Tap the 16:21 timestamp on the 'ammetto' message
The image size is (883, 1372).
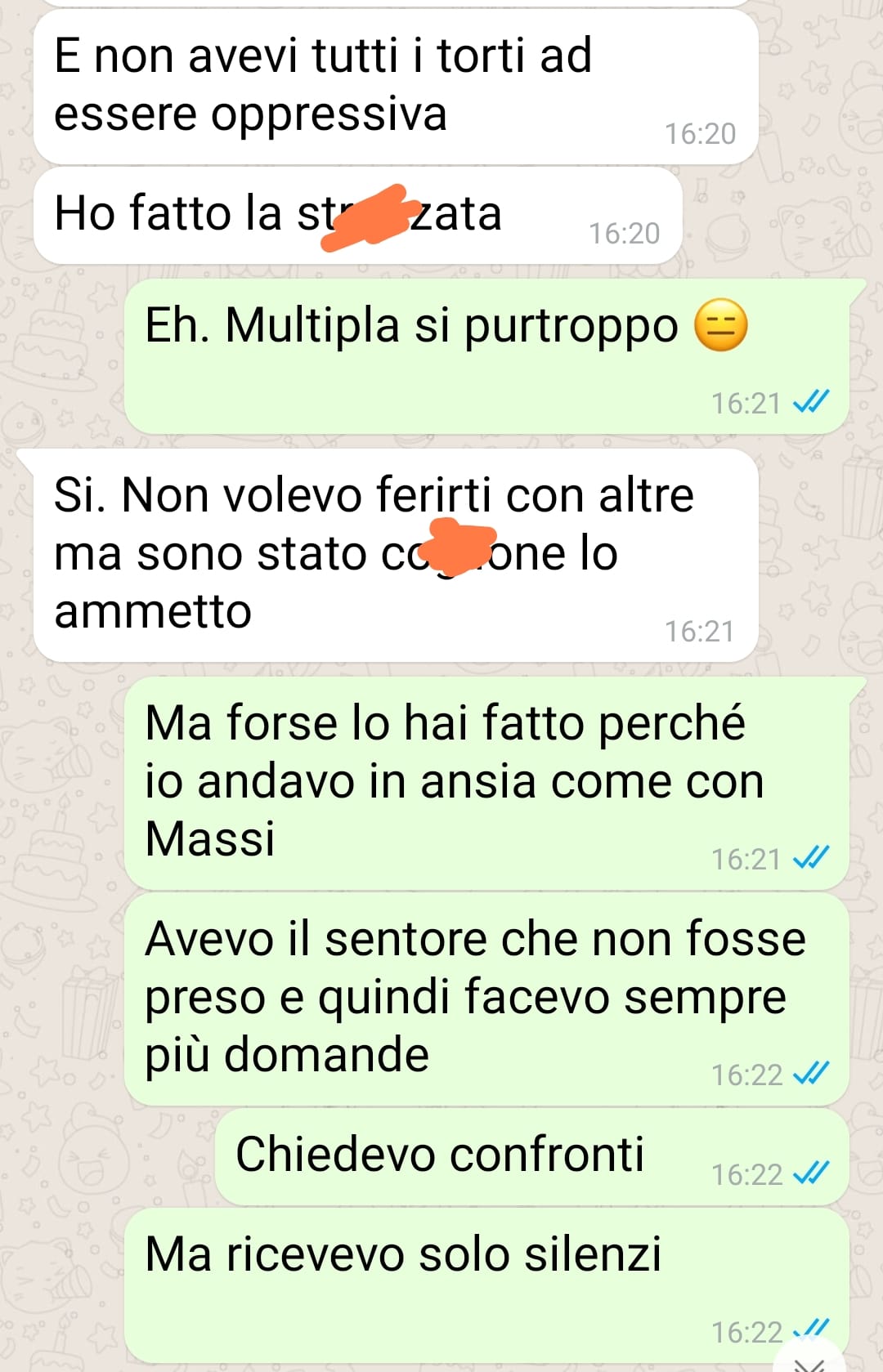tap(700, 631)
